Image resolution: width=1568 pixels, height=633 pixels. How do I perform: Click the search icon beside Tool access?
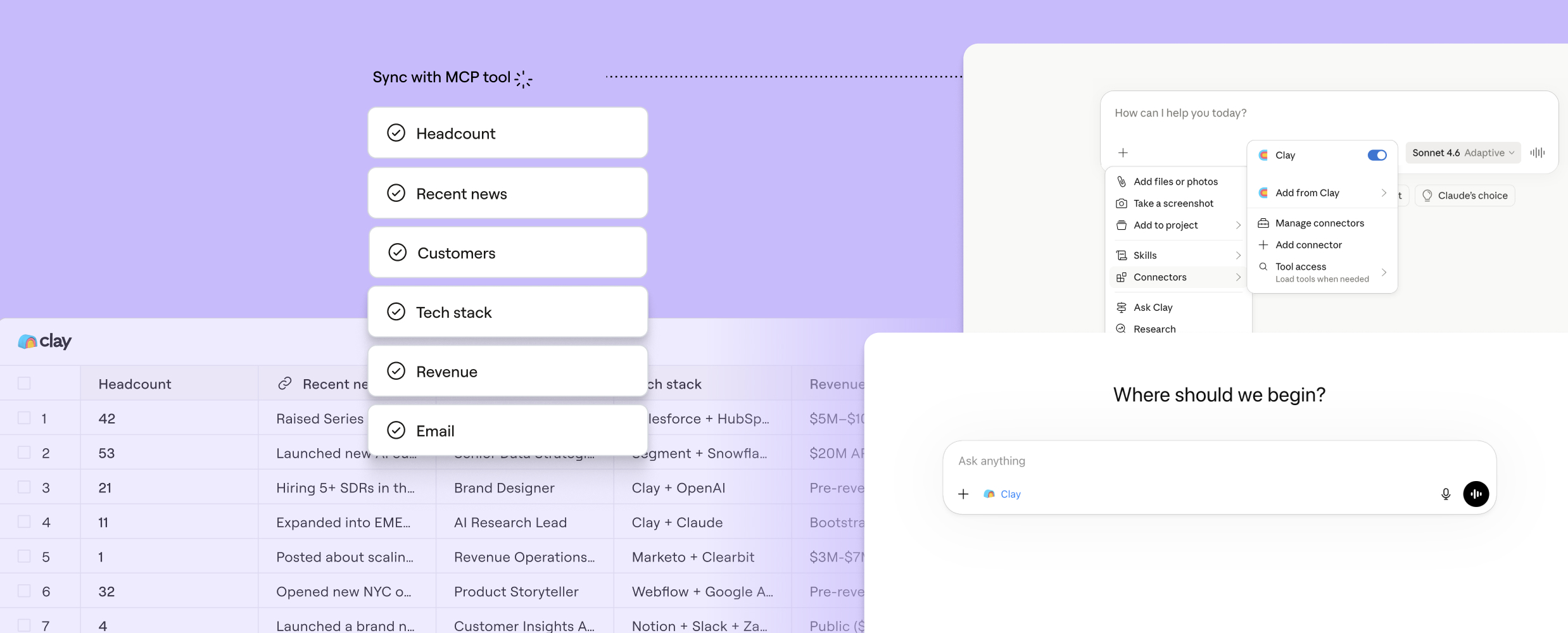pyautogui.click(x=1263, y=266)
